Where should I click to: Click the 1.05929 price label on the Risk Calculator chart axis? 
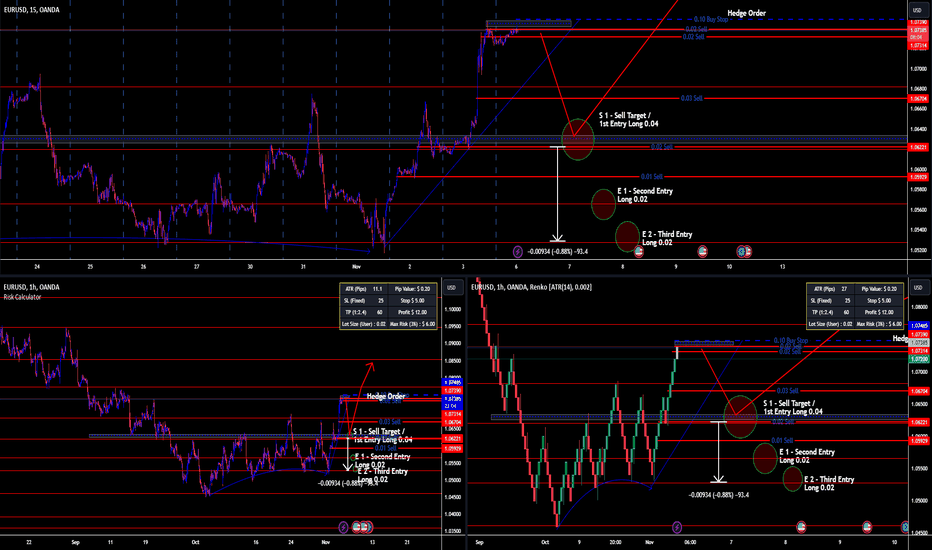pos(452,448)
